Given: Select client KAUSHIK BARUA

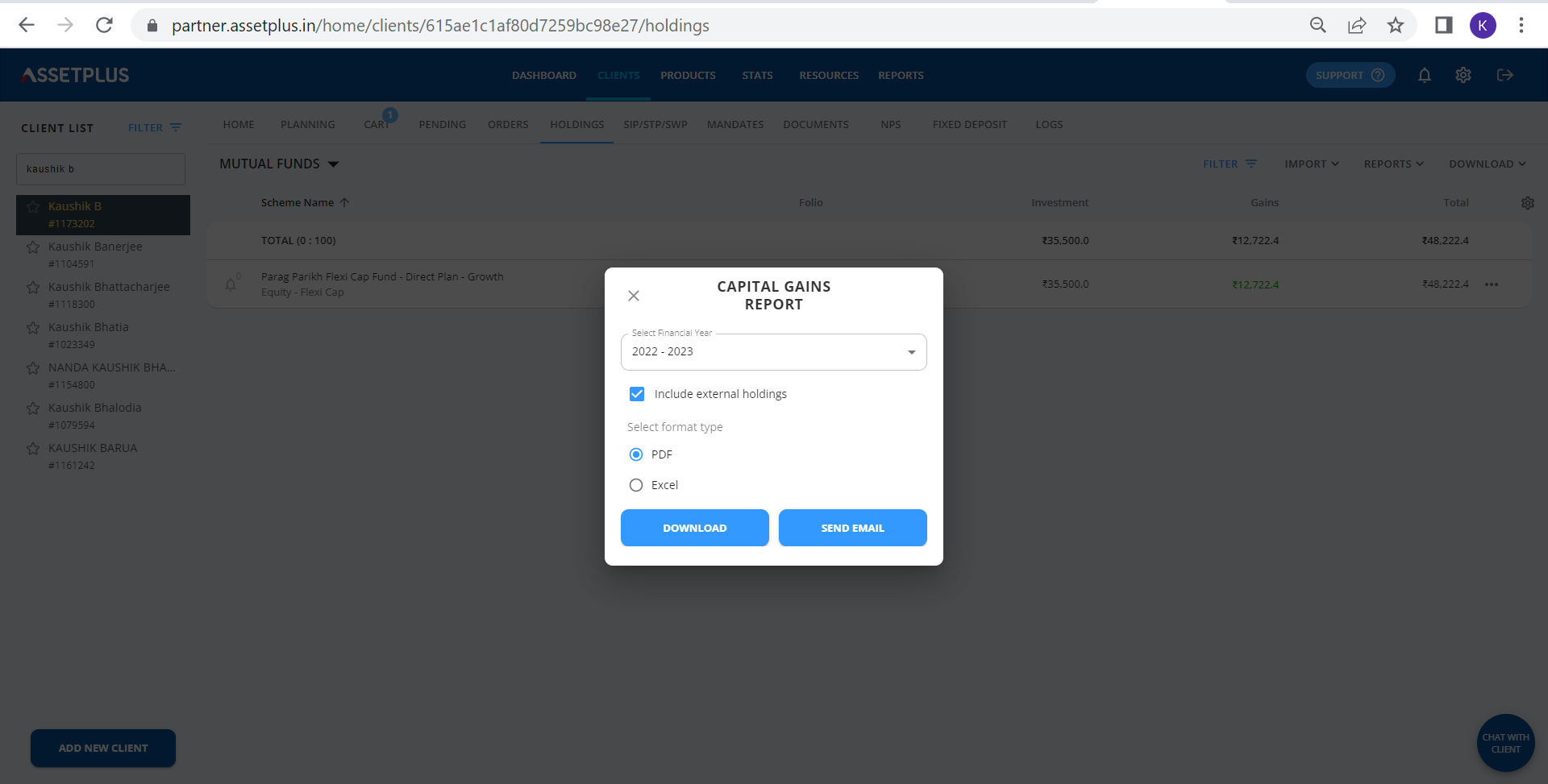Looking at the screenshot, I should coord(103,457).
